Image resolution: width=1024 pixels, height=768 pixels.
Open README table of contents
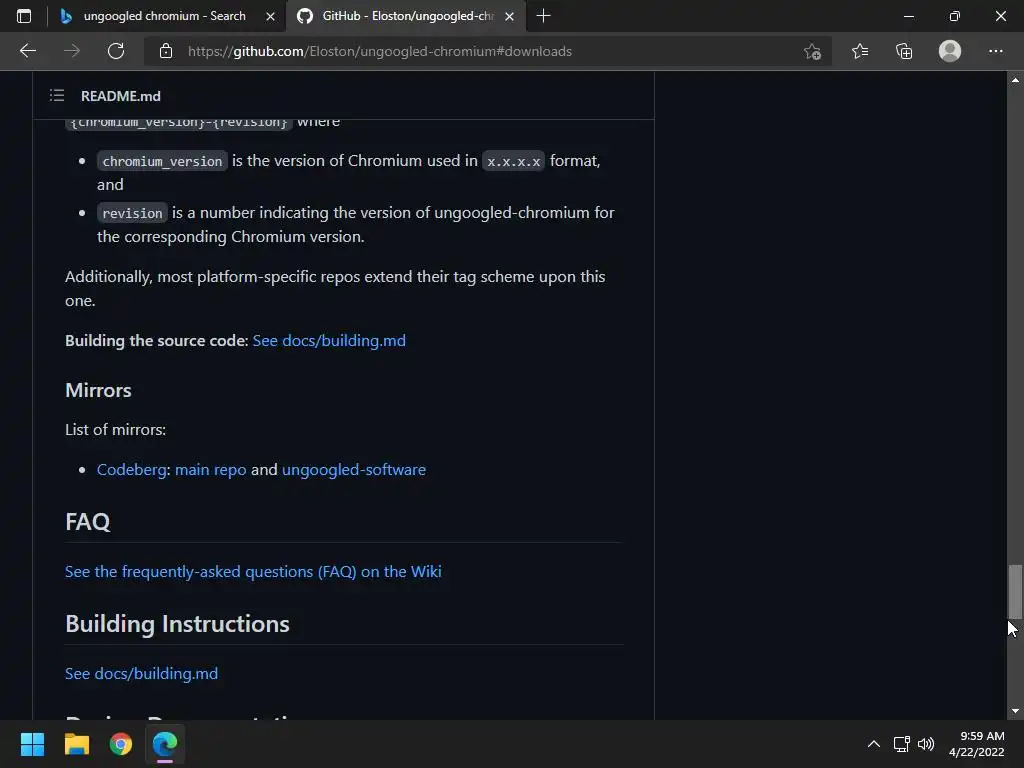[x=57, y=95]
